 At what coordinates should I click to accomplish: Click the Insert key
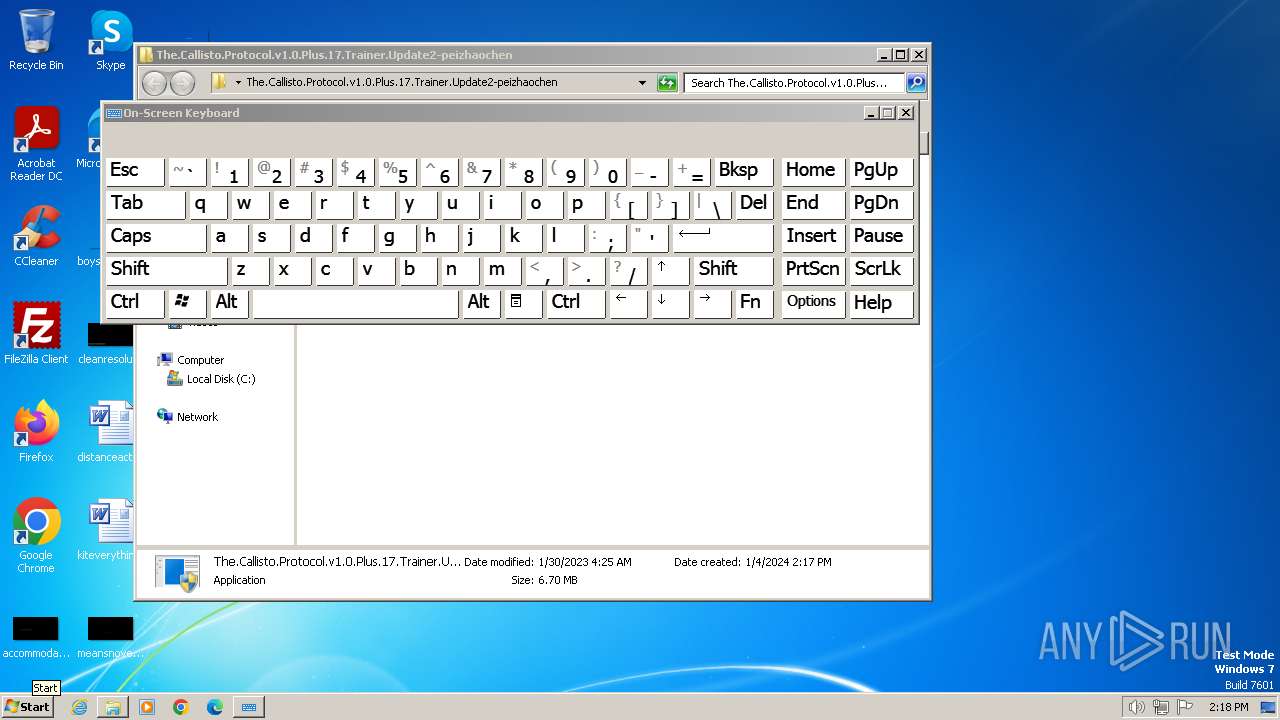(x=812, y=237)
